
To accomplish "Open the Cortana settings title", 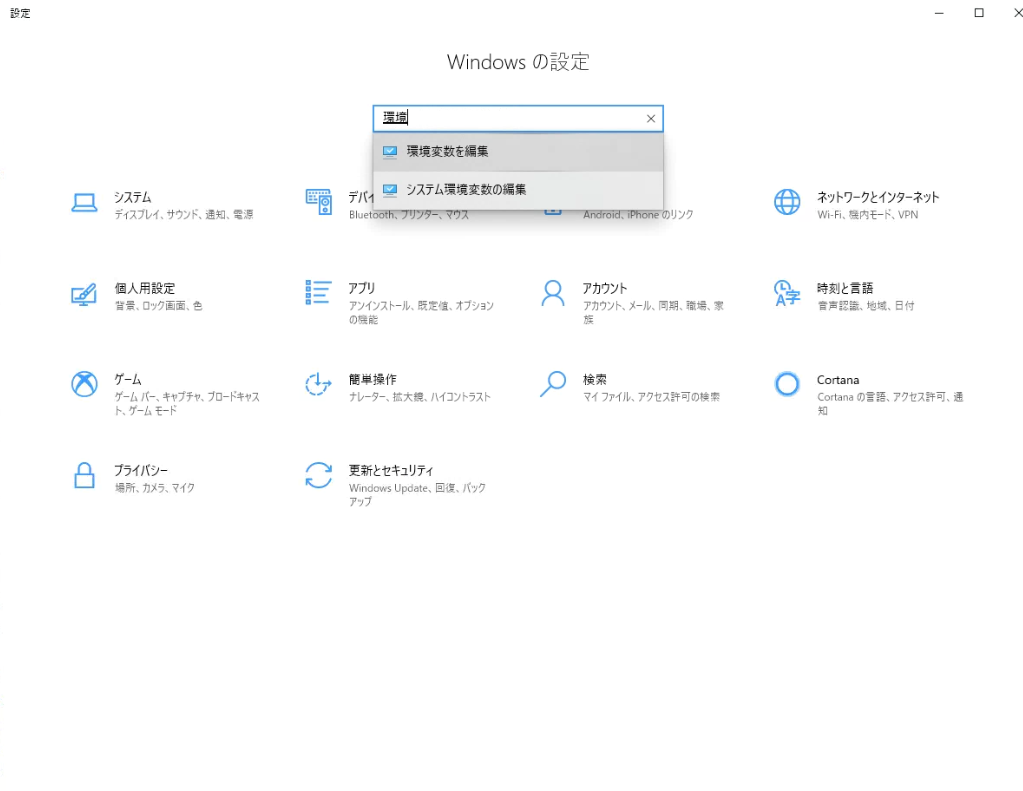I will (x=838, y=380).
